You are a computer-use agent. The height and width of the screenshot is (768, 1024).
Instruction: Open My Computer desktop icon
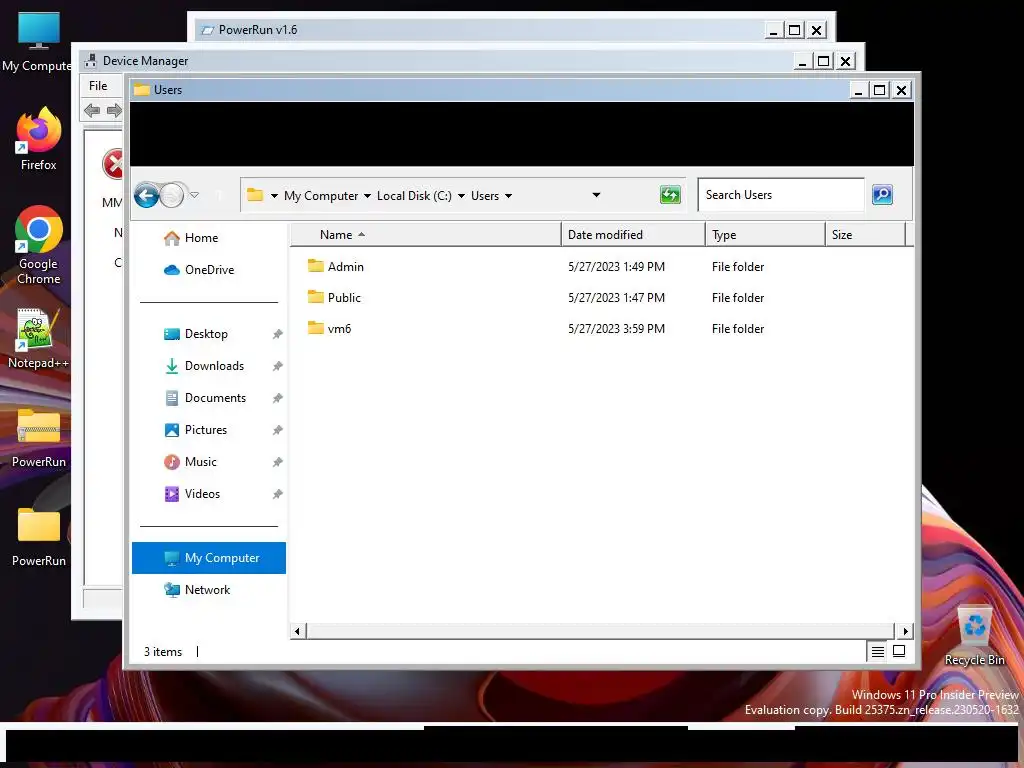[38, 42]
